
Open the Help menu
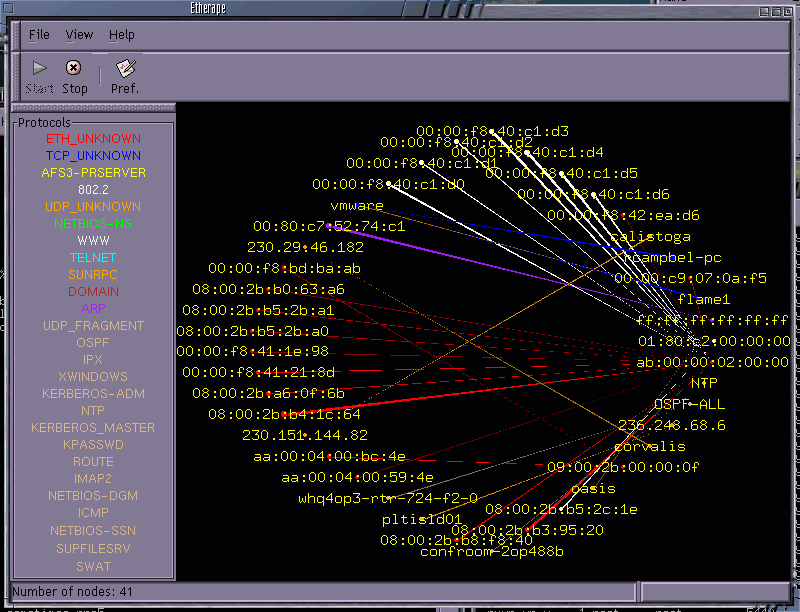[121, 35]
